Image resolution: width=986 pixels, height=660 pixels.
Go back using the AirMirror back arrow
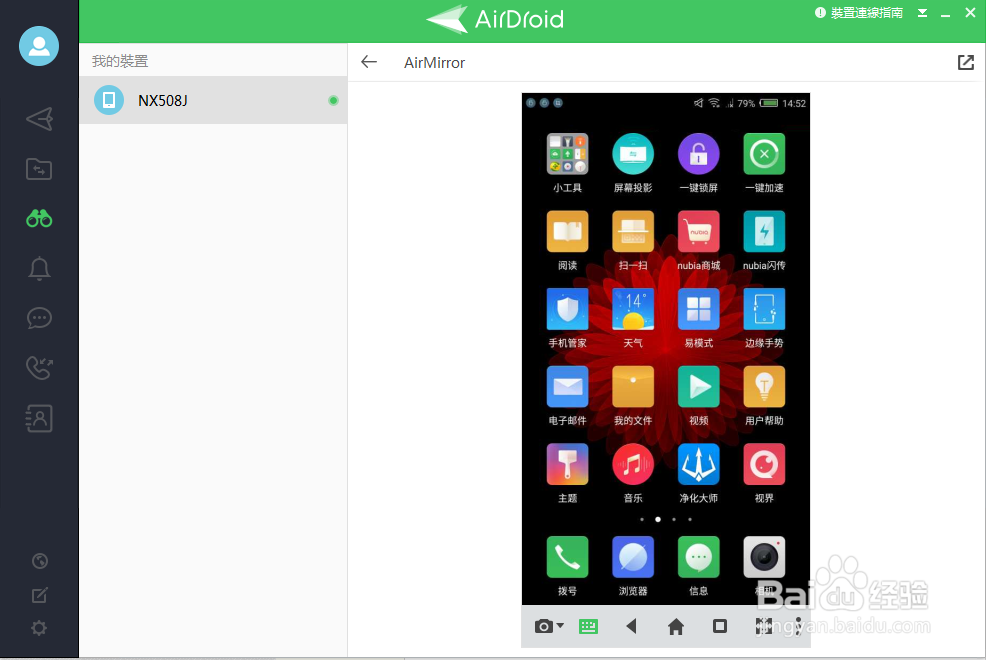[x=369, y=62]
